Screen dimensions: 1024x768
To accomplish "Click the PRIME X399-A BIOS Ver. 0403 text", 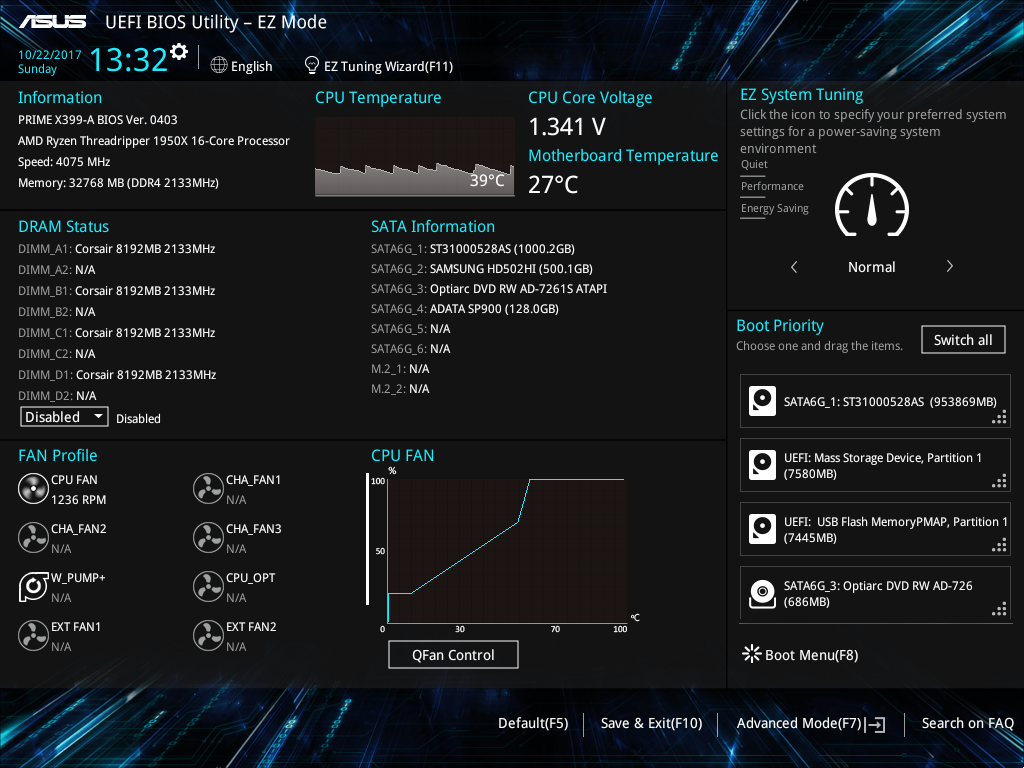I will coord(98,120).
